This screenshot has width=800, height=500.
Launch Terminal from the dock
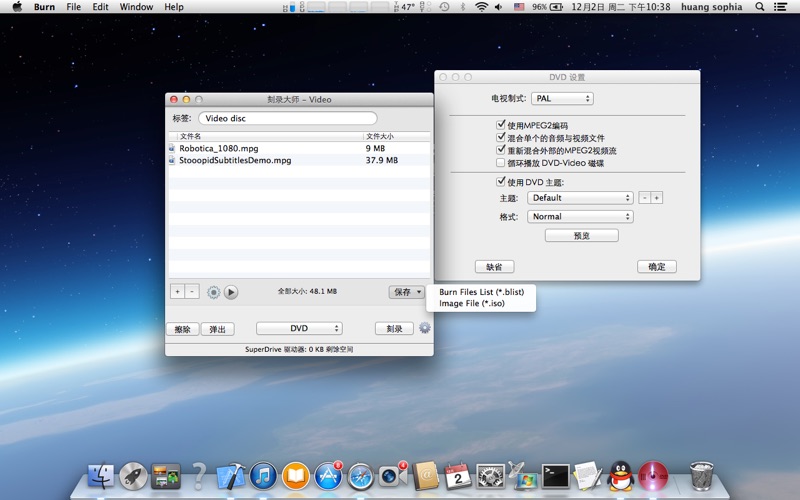tap(555, 476)
